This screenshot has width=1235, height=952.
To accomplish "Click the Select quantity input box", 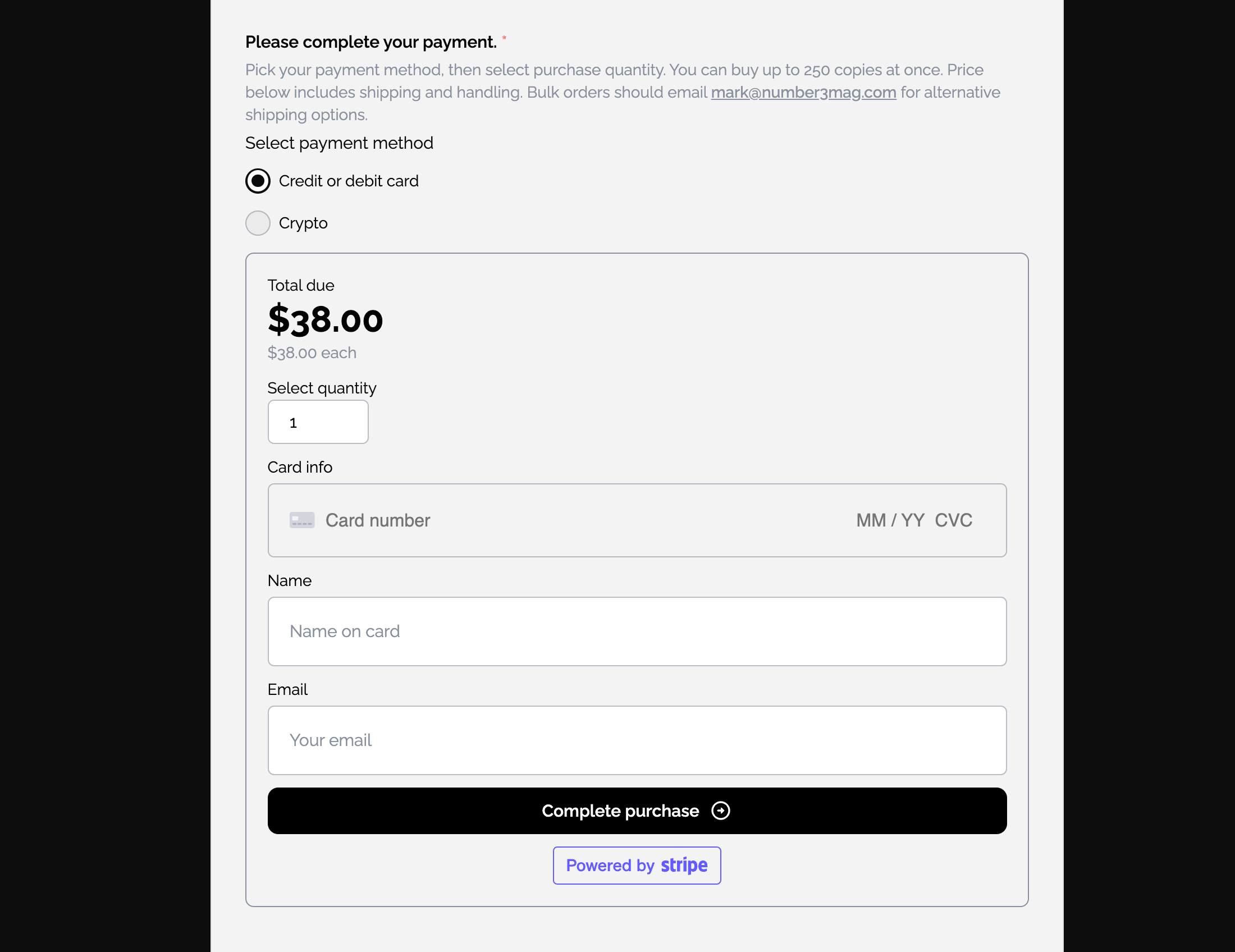I will pyautogui.click(x=318, y=422).
